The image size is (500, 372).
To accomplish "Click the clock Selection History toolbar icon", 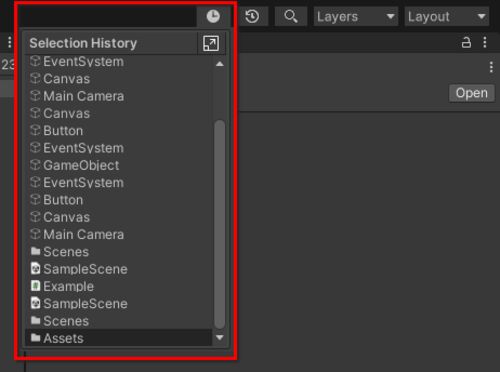I will point(213,16).
